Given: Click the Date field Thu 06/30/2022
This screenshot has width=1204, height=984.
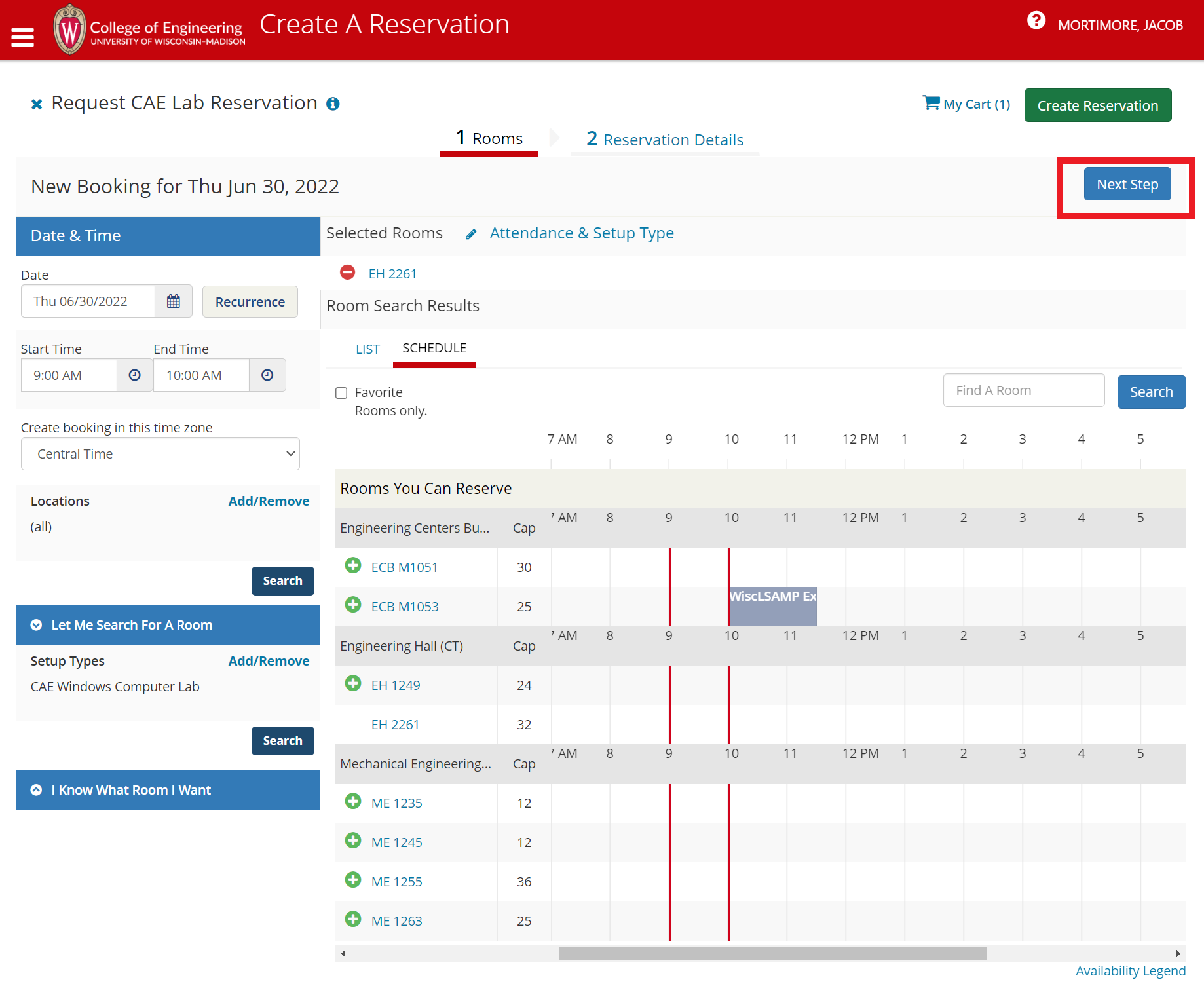Looking at the screenshot, I should point(88,301).
